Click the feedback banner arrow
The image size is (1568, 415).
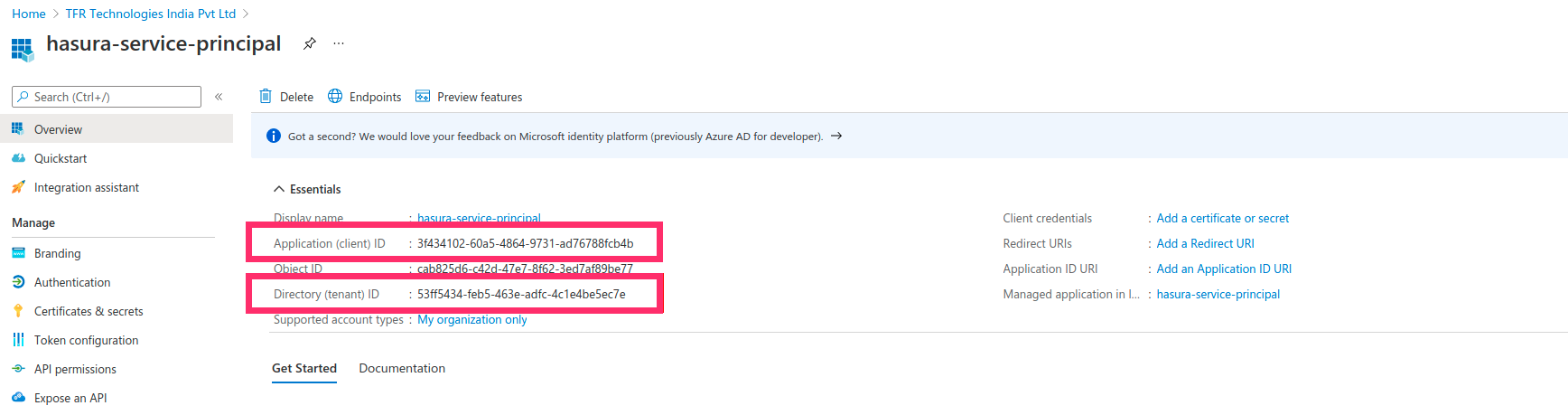(x=836, y=137)
